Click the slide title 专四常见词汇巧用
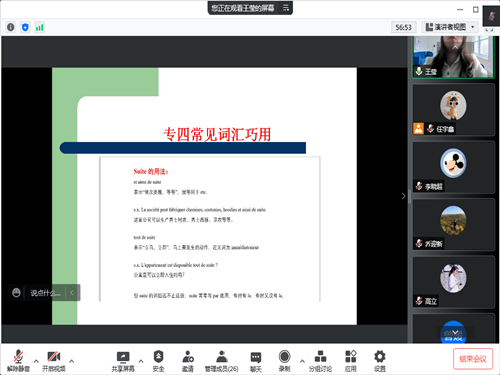Image resolution: width=500 pixels, height=375 pixels. pyautogui.click(x=217, y=134)
